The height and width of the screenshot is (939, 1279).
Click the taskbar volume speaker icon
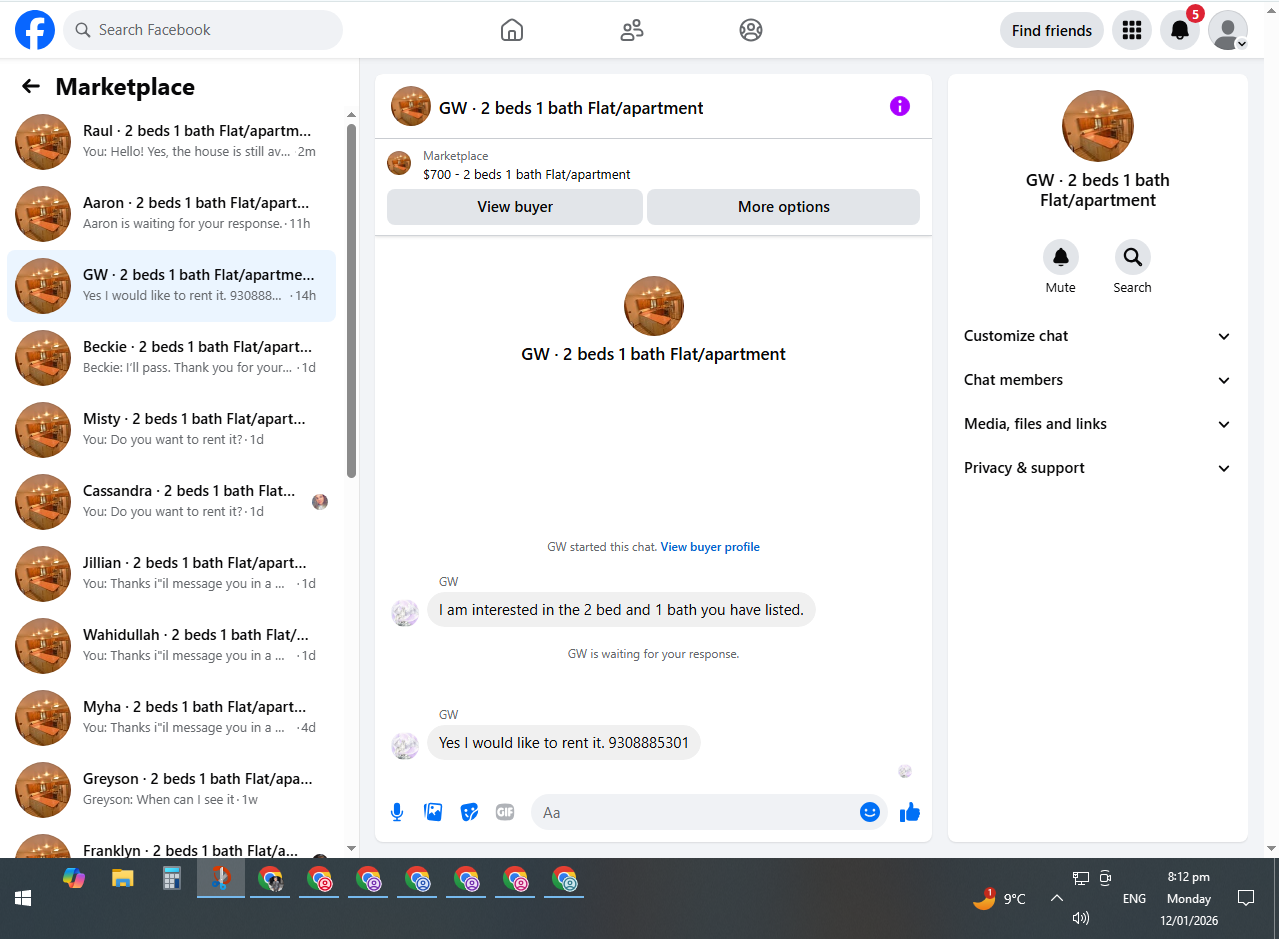click(x=1080, y=918)
